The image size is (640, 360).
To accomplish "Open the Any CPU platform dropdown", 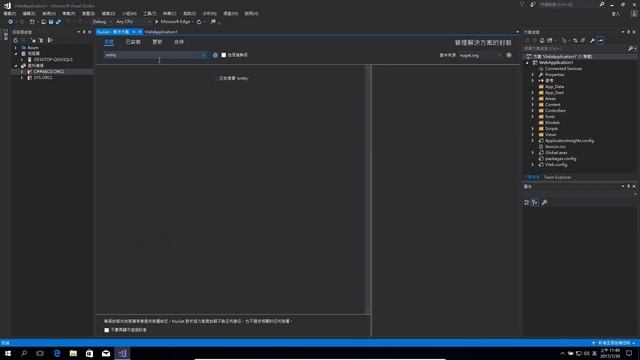I will pos(133,22).
